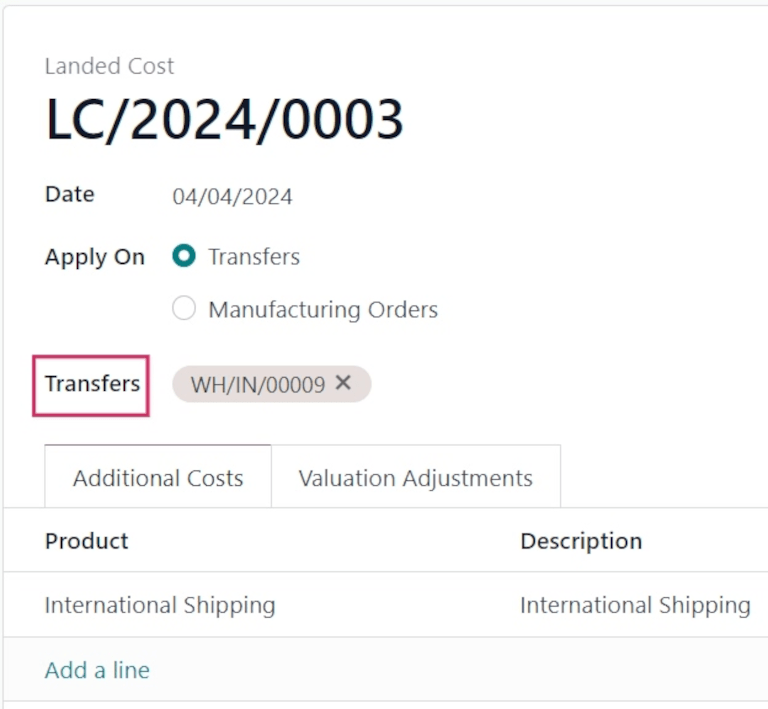
Task: Select the Manufacturing Orders radio button circle
Action: pyautogui.click(x=184, y=309)
